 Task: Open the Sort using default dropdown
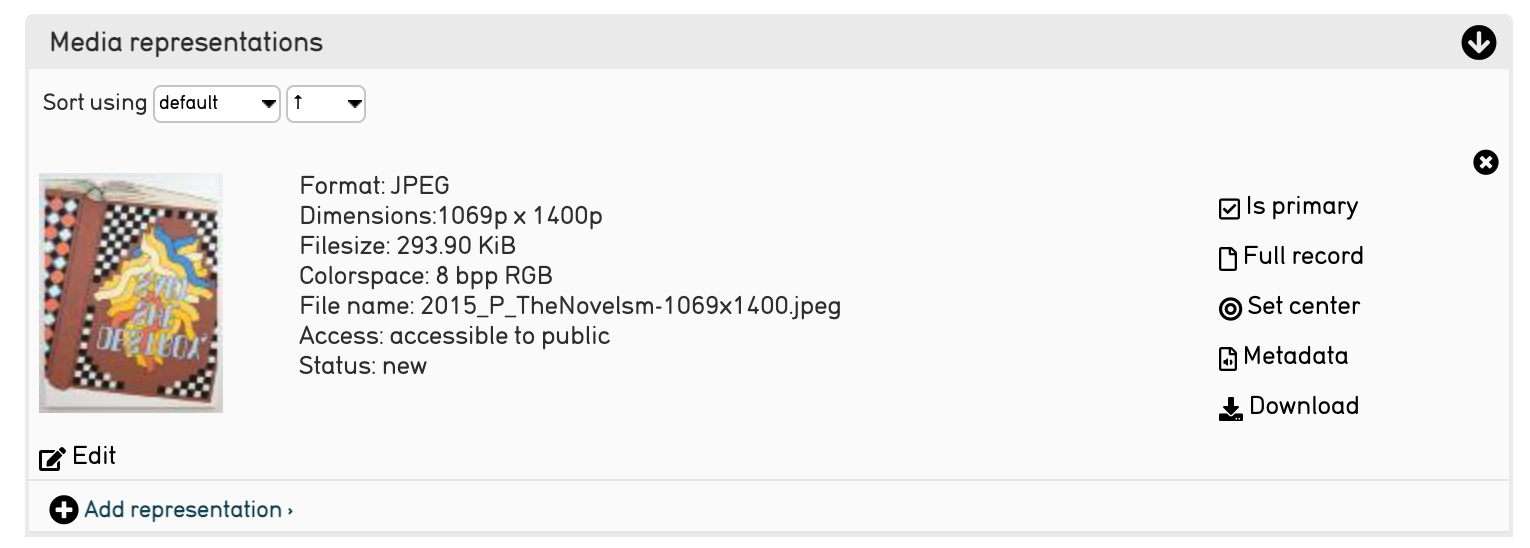[216, 103]
